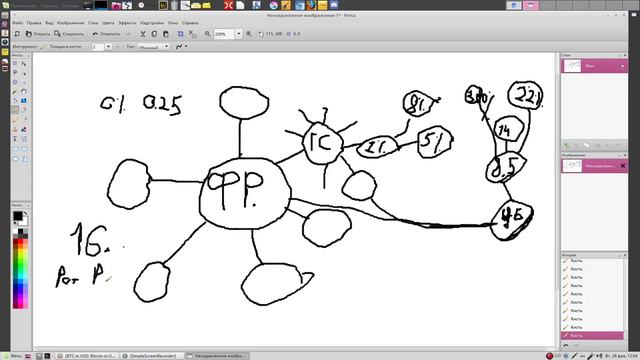Click the brush width input field

98,47
